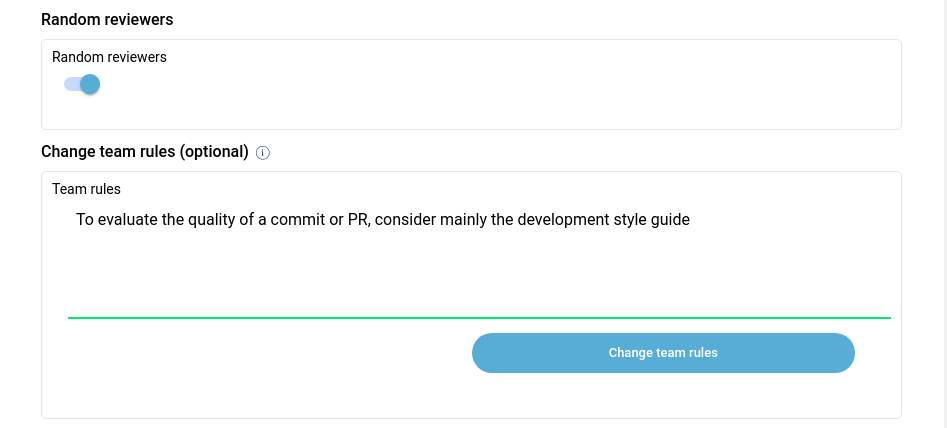This screenshot has width=947, height=428.
Task: Click the word commit in the rules text
Action: (298, 219)
